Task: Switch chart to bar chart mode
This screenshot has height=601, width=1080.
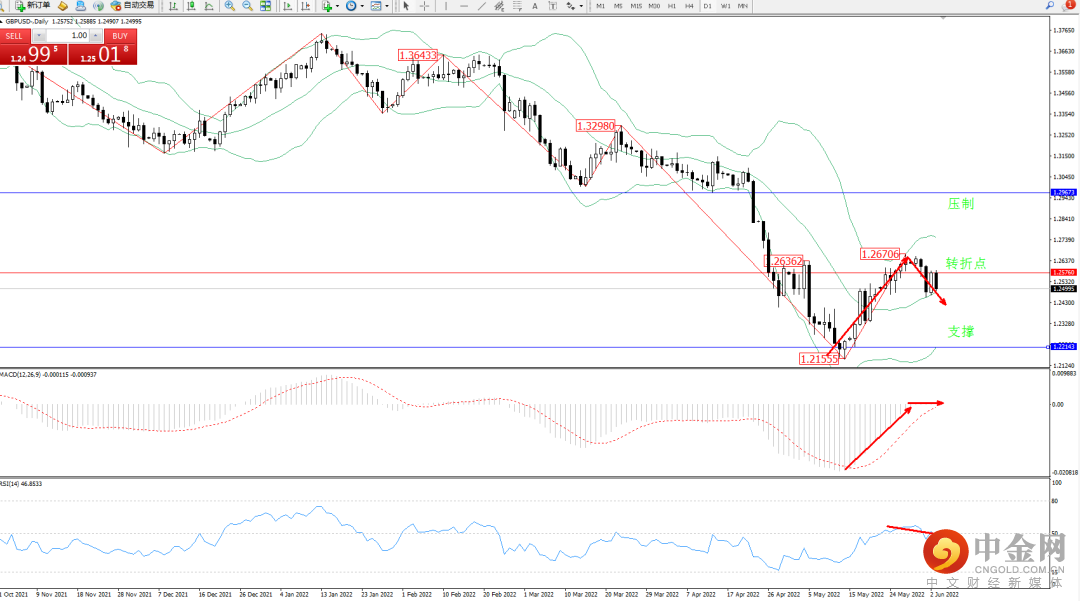Action: 173,6
